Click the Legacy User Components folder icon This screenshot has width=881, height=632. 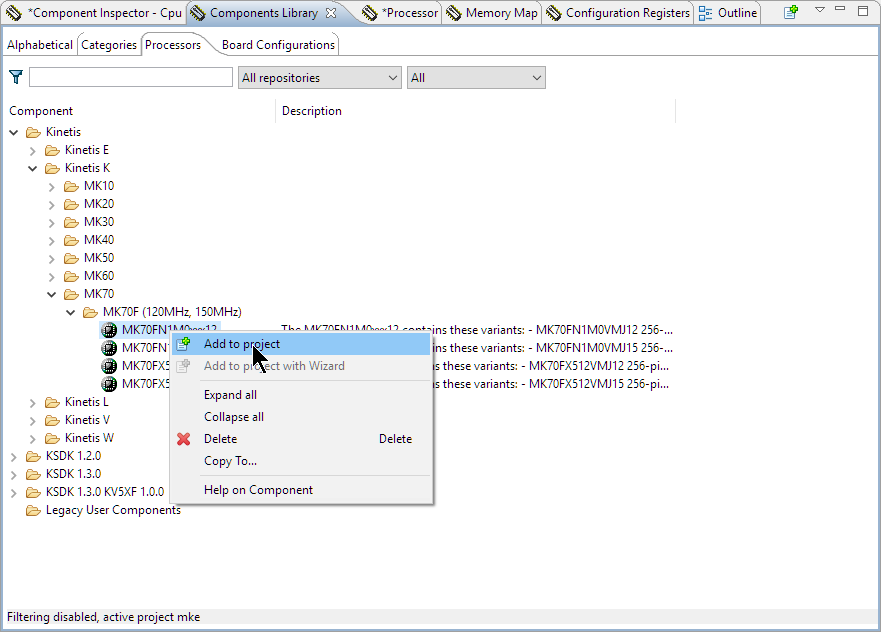click(x=33, y=510)
